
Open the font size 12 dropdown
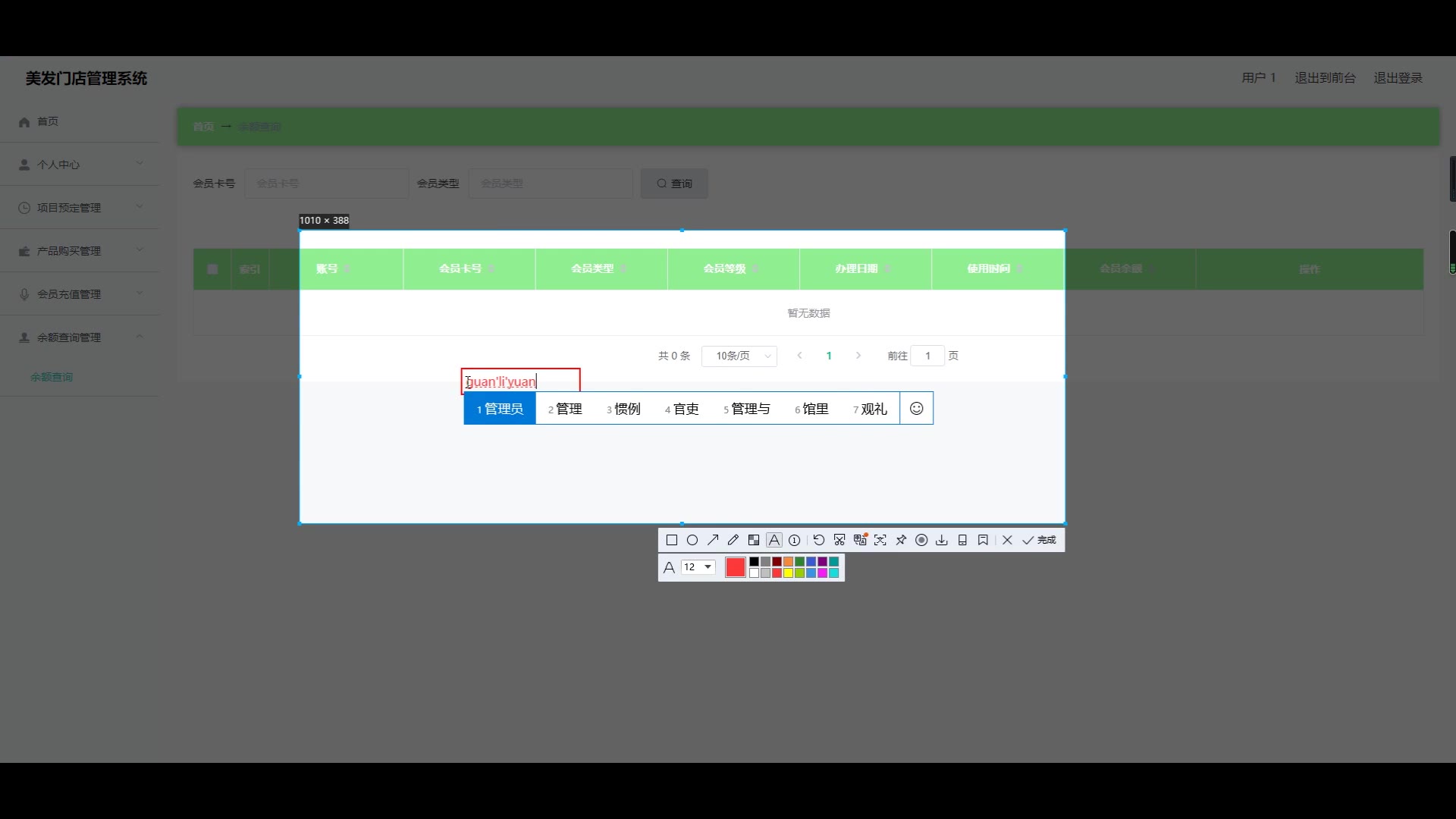pyautogui.click(x=698, y=567)
